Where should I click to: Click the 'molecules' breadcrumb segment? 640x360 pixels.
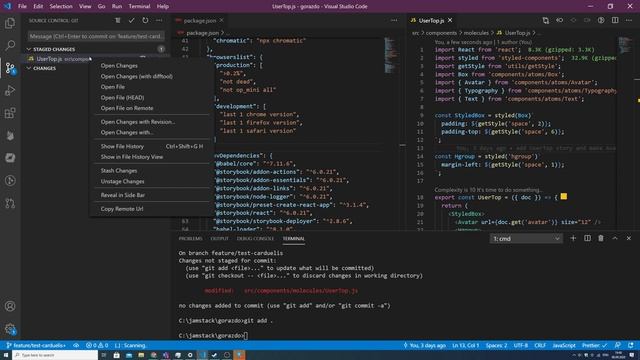476,33
